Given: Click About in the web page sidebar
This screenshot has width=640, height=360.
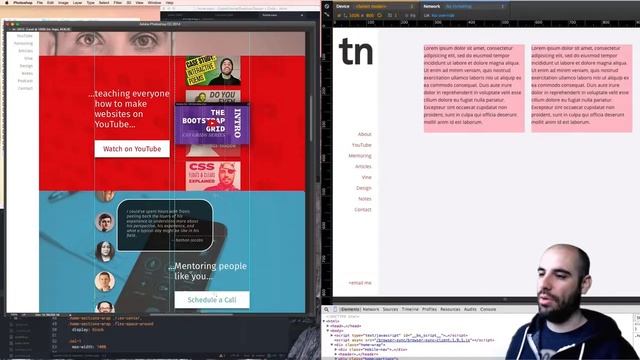Looking at the screenshot, I should [x=364, y=134].
